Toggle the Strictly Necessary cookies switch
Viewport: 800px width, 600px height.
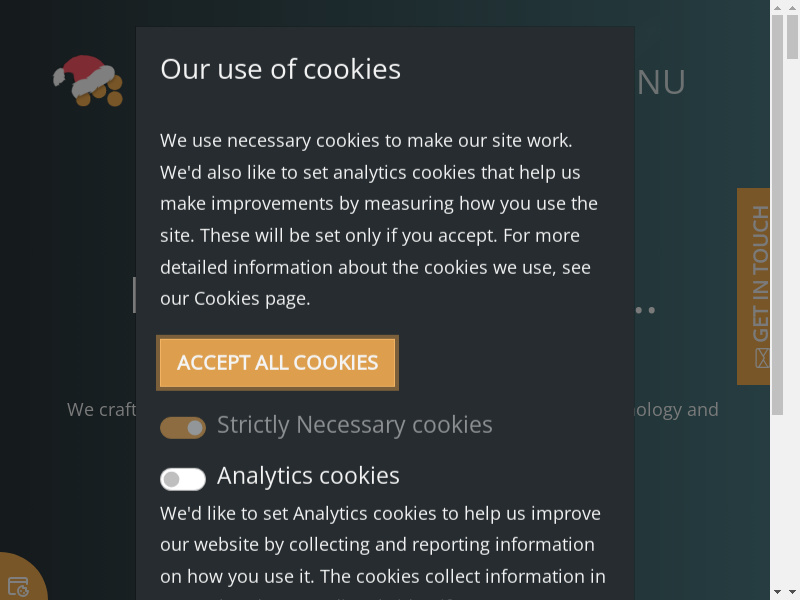tap(183, 427)
